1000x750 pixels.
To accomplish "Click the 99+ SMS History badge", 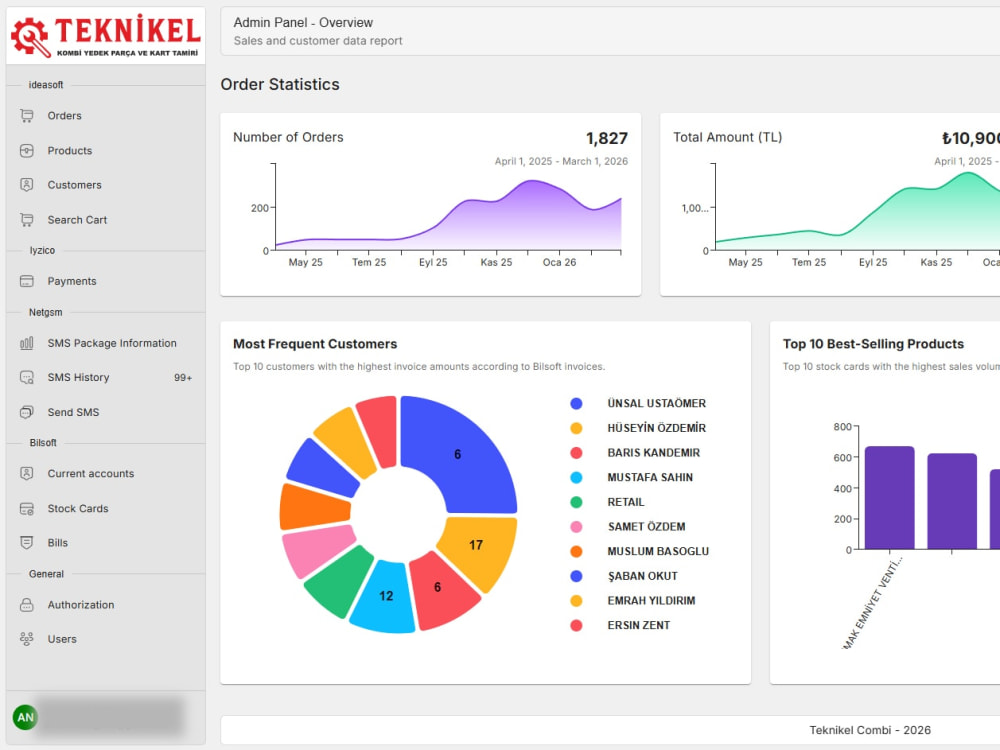I will (182, 378).
